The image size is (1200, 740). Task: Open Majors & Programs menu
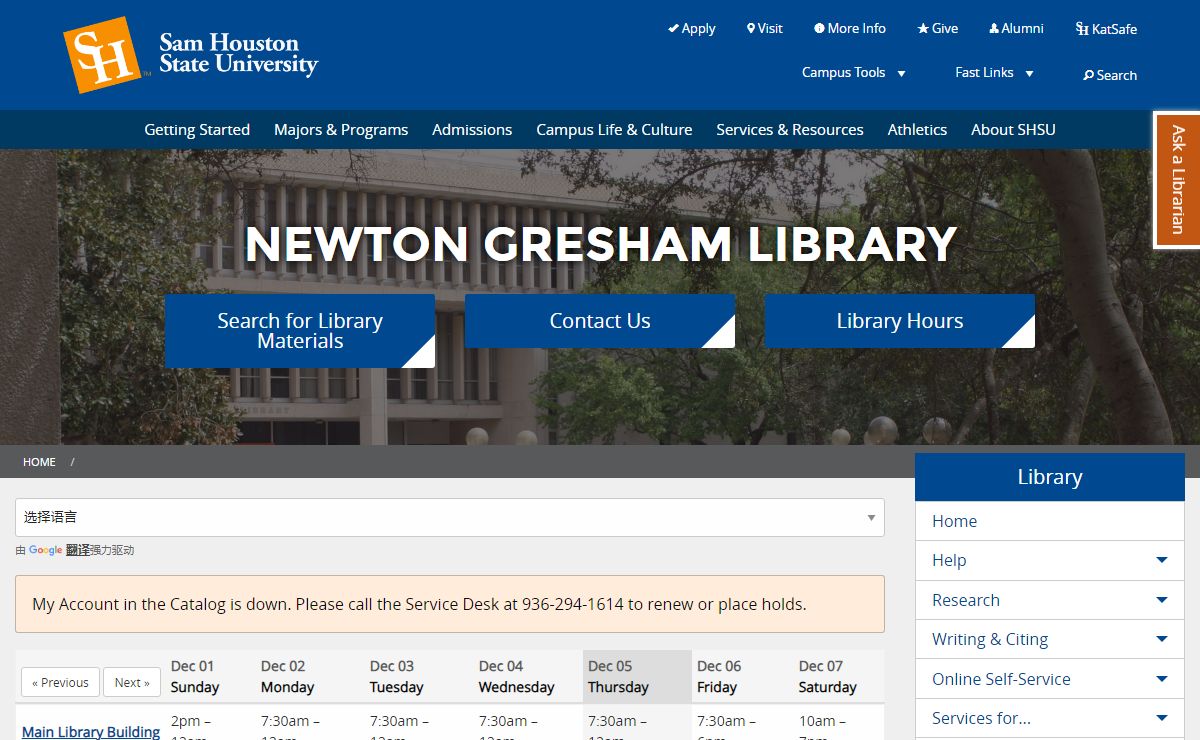click(x=341, y=129)
